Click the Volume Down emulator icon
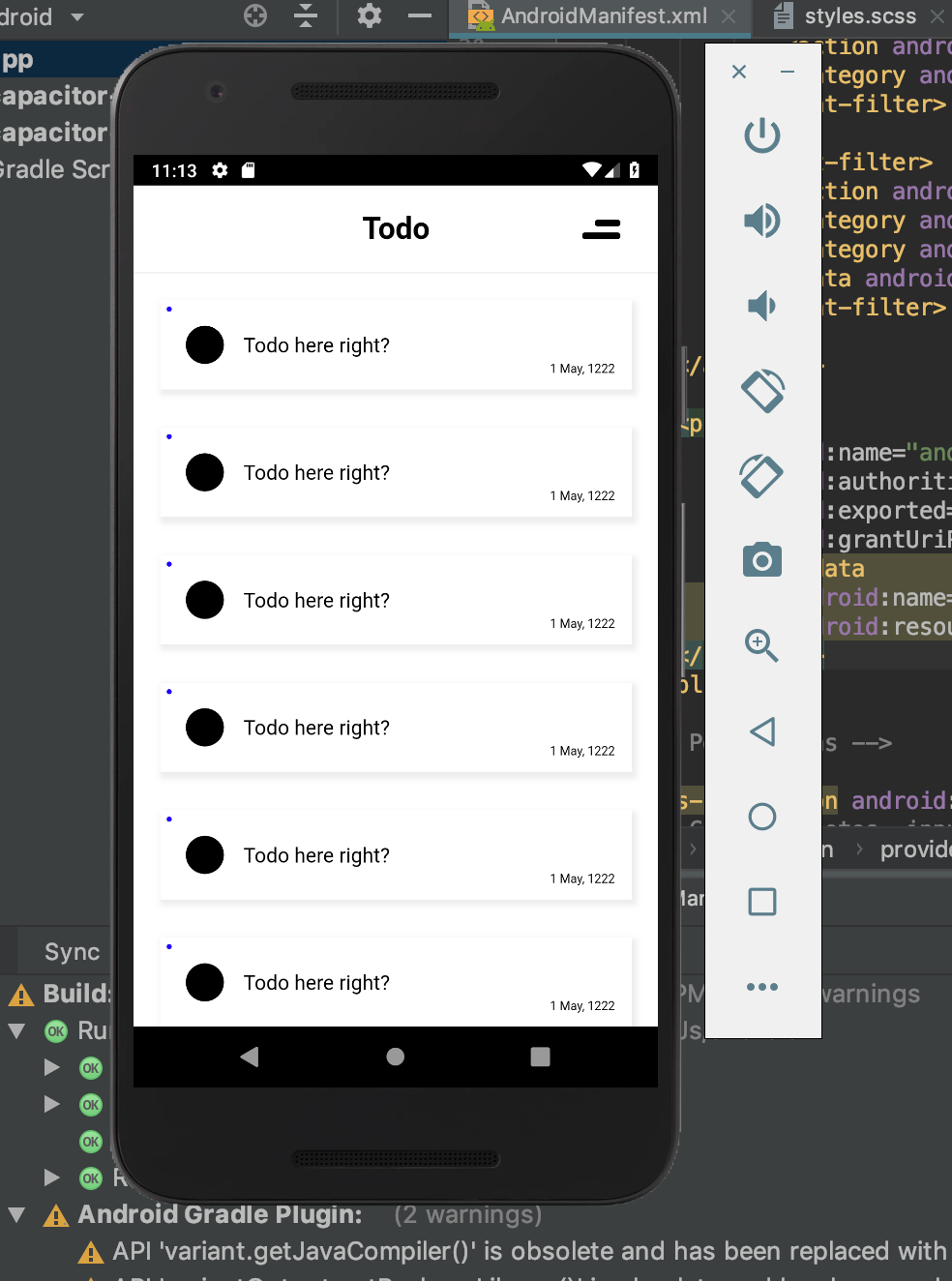 [x=761, y=305]
